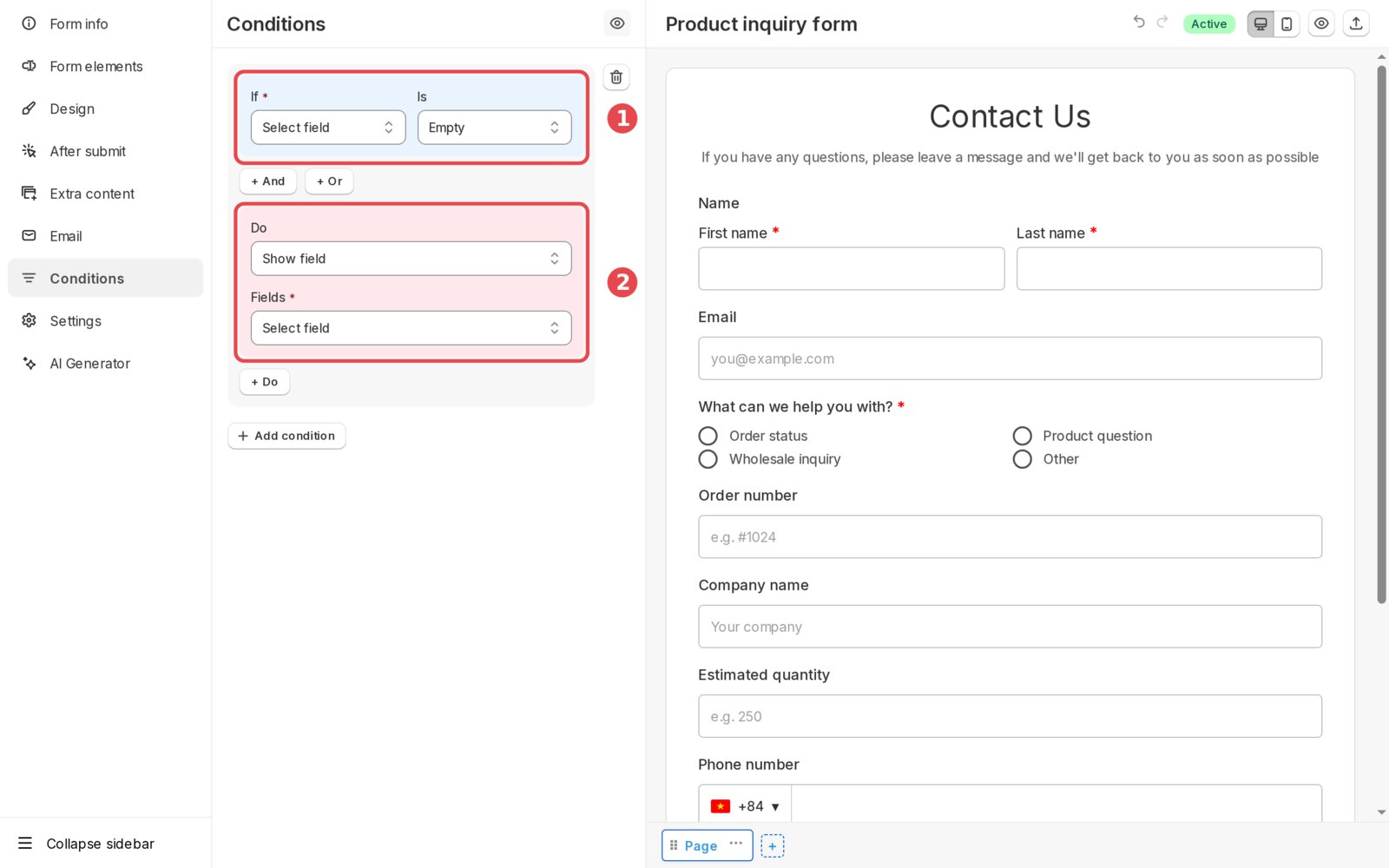This screenshot has height=868, width=1389.
Task: Toggle conditions preview eye icon
Action: pyautogui.click(x=617, y=23)
